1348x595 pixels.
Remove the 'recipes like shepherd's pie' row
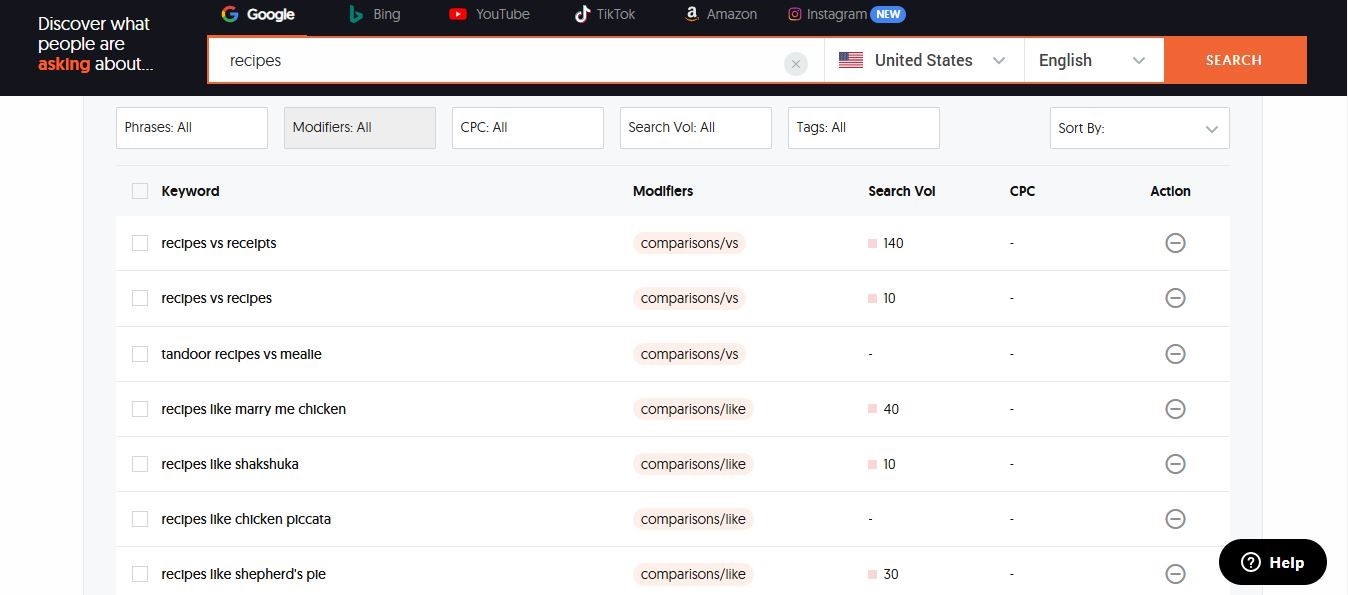click(x=1175, y=574)
